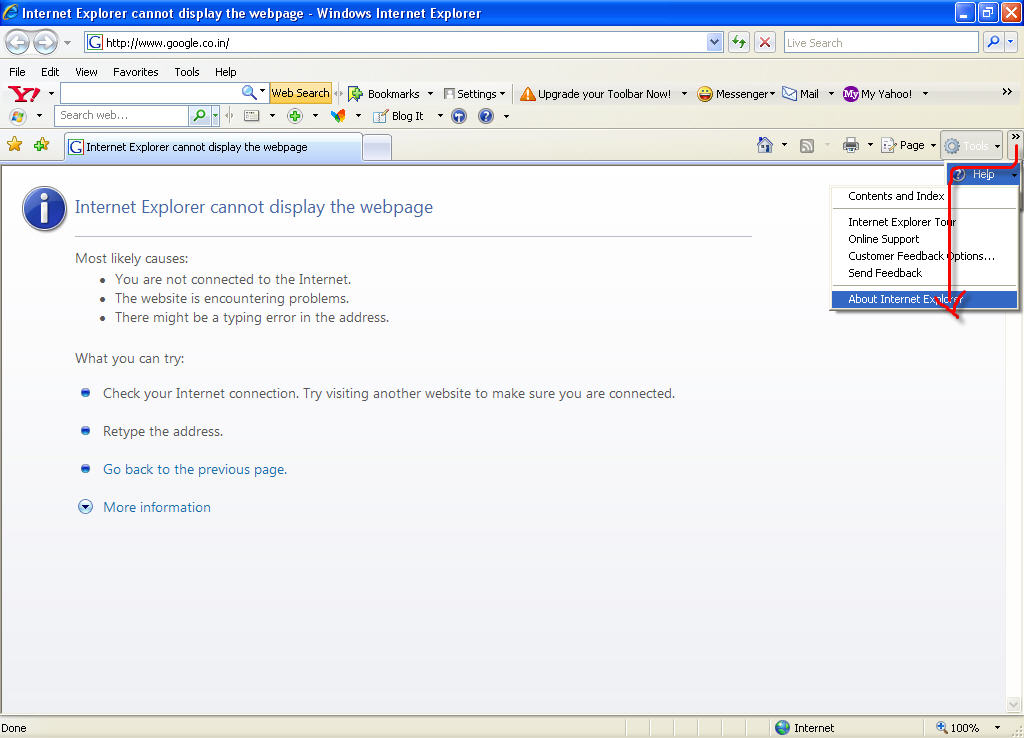Expand zoom level dropdown arrow

(x=997, y=727)
